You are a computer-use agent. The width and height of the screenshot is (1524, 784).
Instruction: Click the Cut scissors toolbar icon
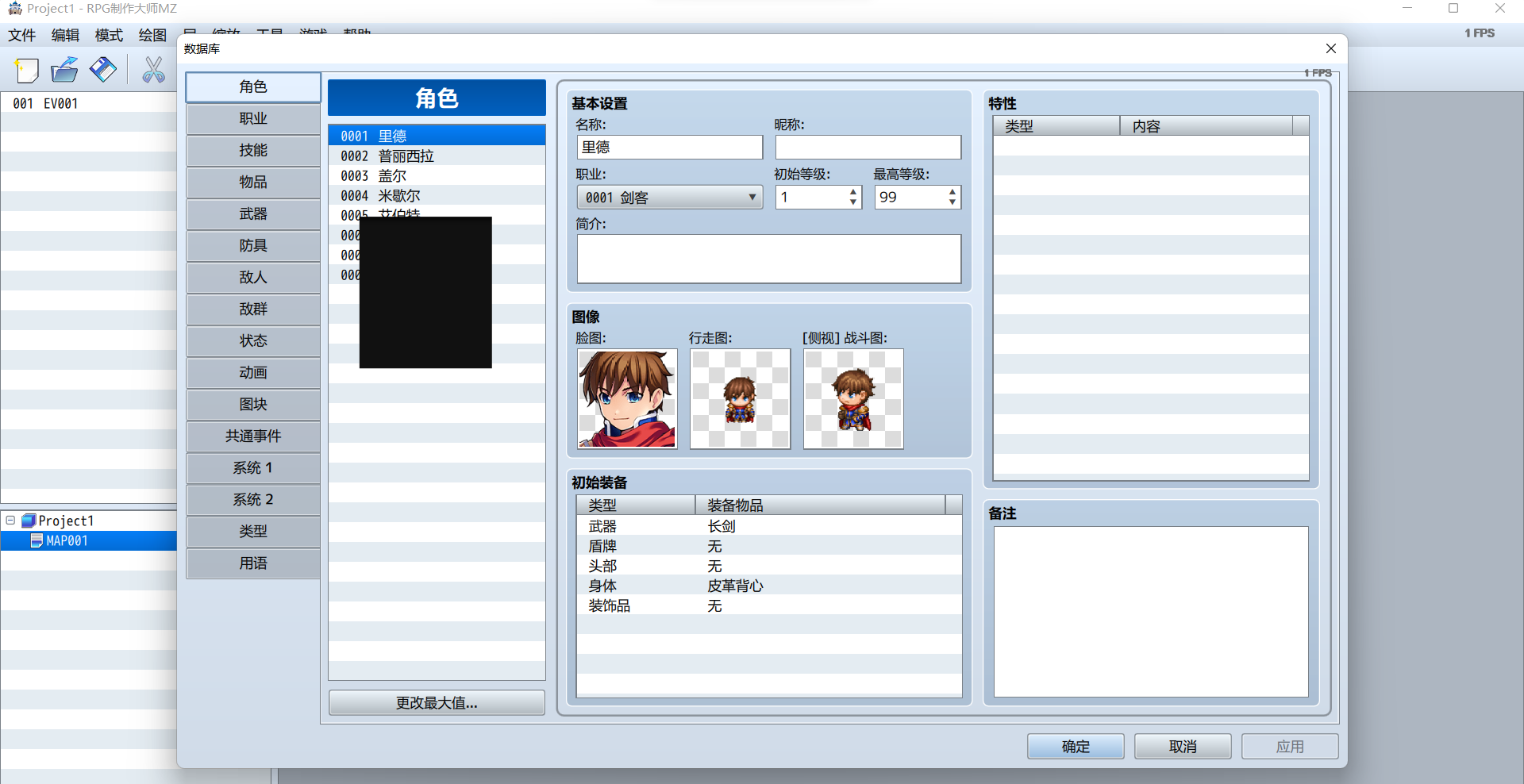click(x=153, y=70)
